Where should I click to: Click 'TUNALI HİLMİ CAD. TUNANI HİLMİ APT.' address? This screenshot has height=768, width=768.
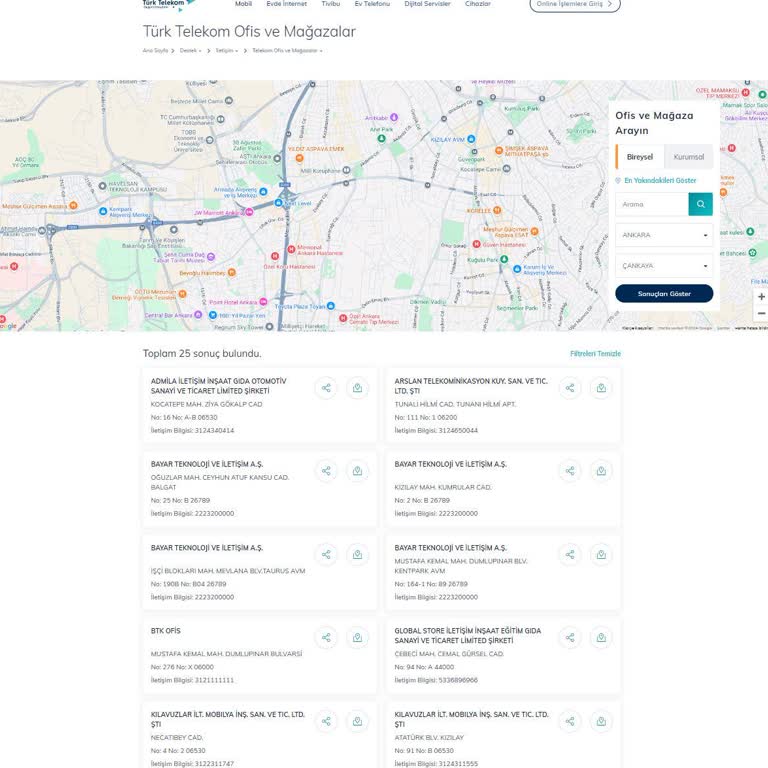tap(455, 404)
